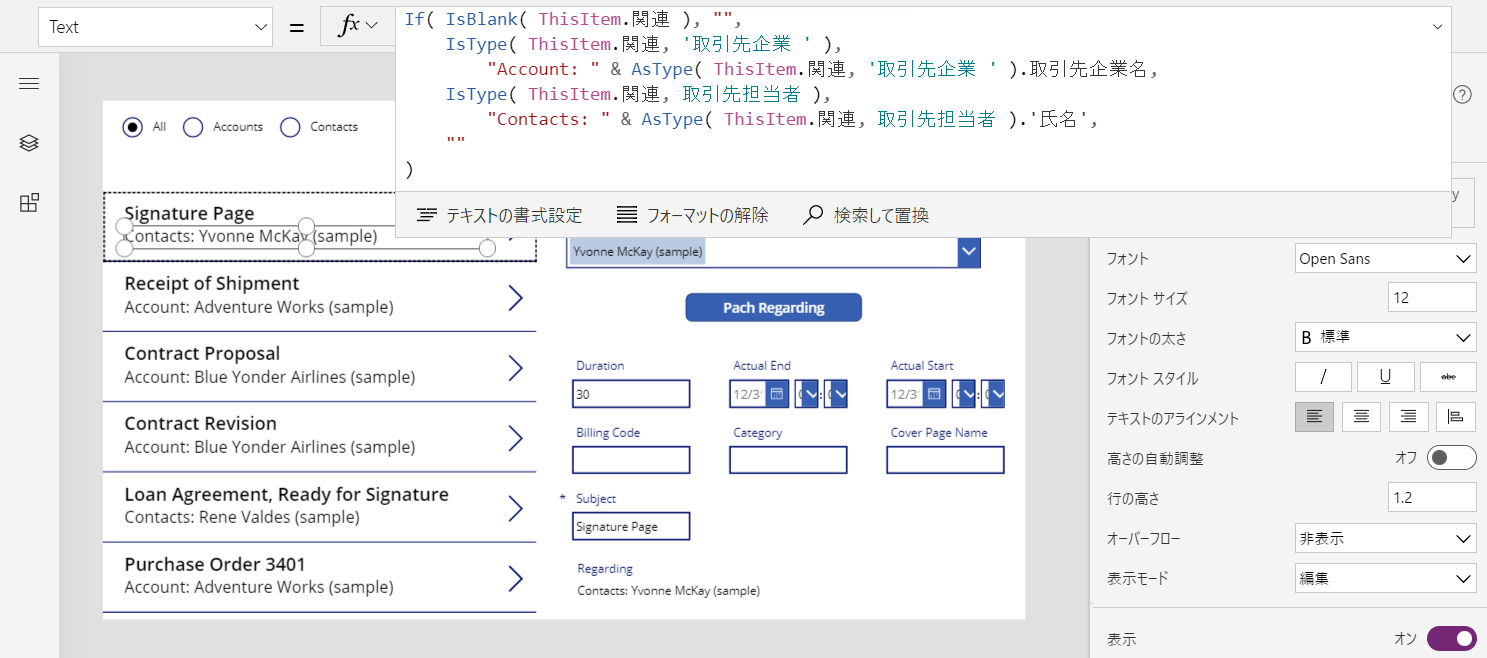
Task: Turn off the 表示 toggle
Action: point(1451,638)
